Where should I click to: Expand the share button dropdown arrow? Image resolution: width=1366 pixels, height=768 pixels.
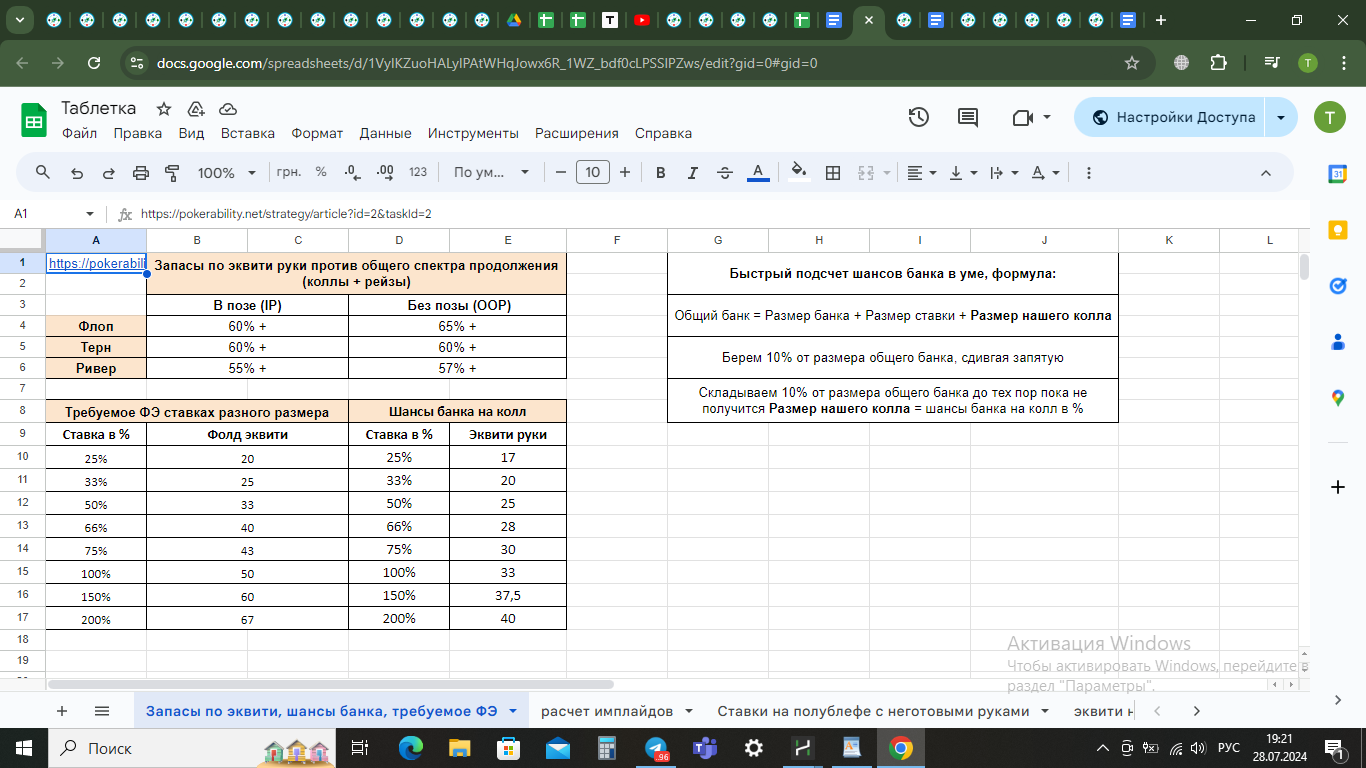1281,117
